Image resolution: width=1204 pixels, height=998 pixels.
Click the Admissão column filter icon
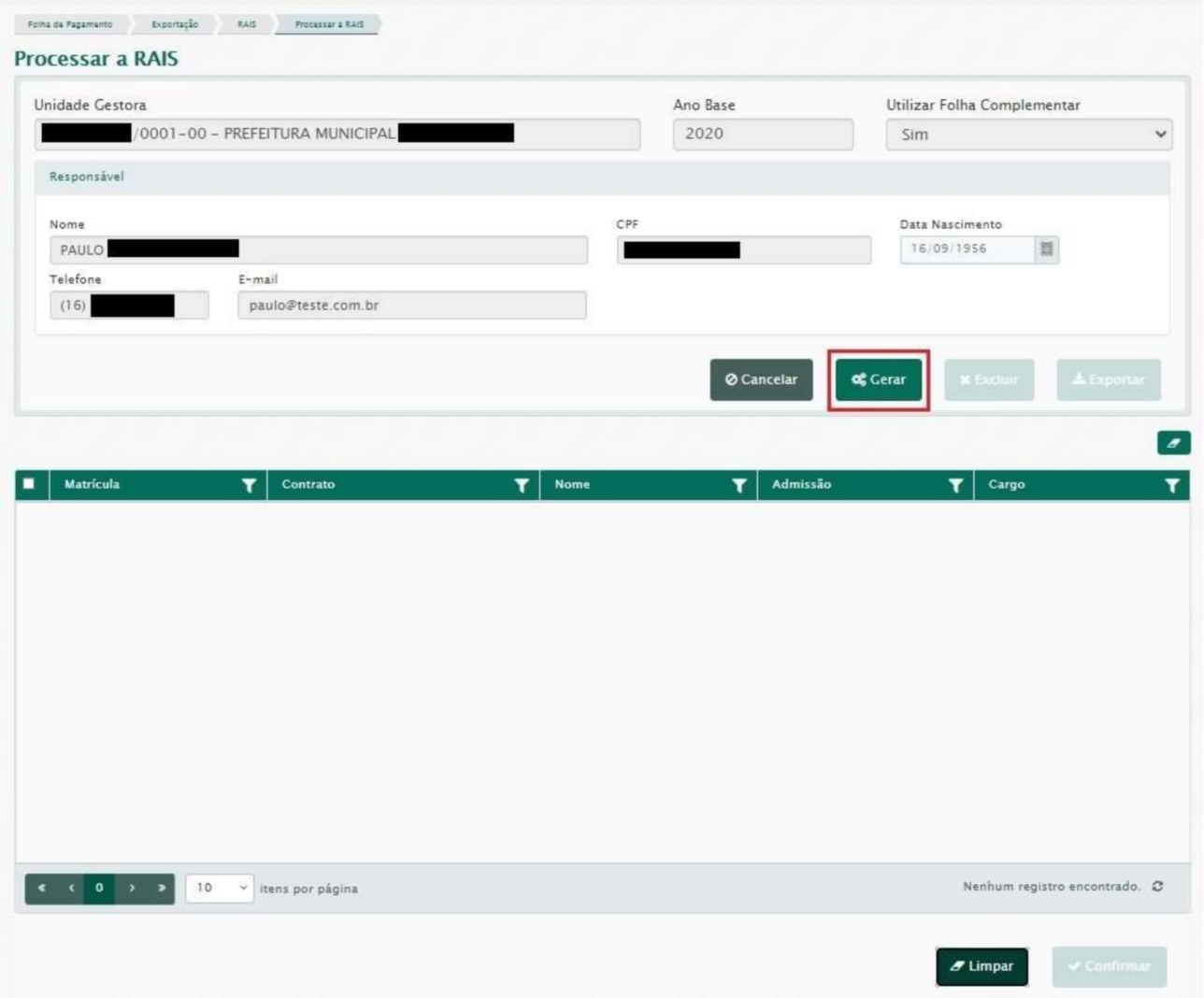click(955, 485)
